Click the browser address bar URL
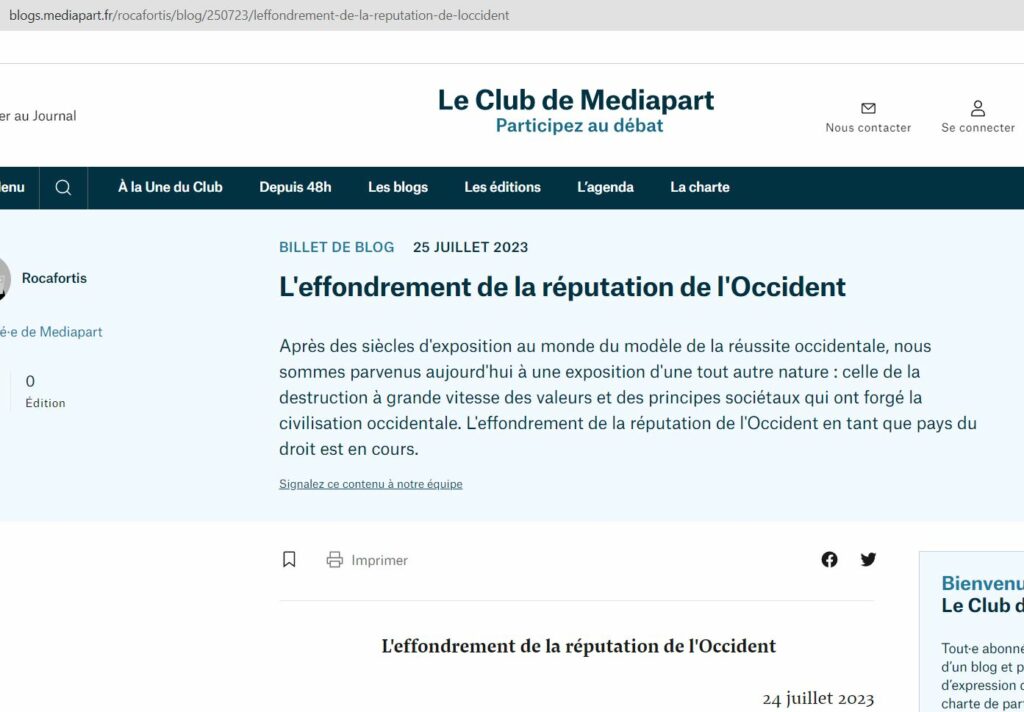Viewport: 1024px width, 712px height. click(x=259, y=15)
